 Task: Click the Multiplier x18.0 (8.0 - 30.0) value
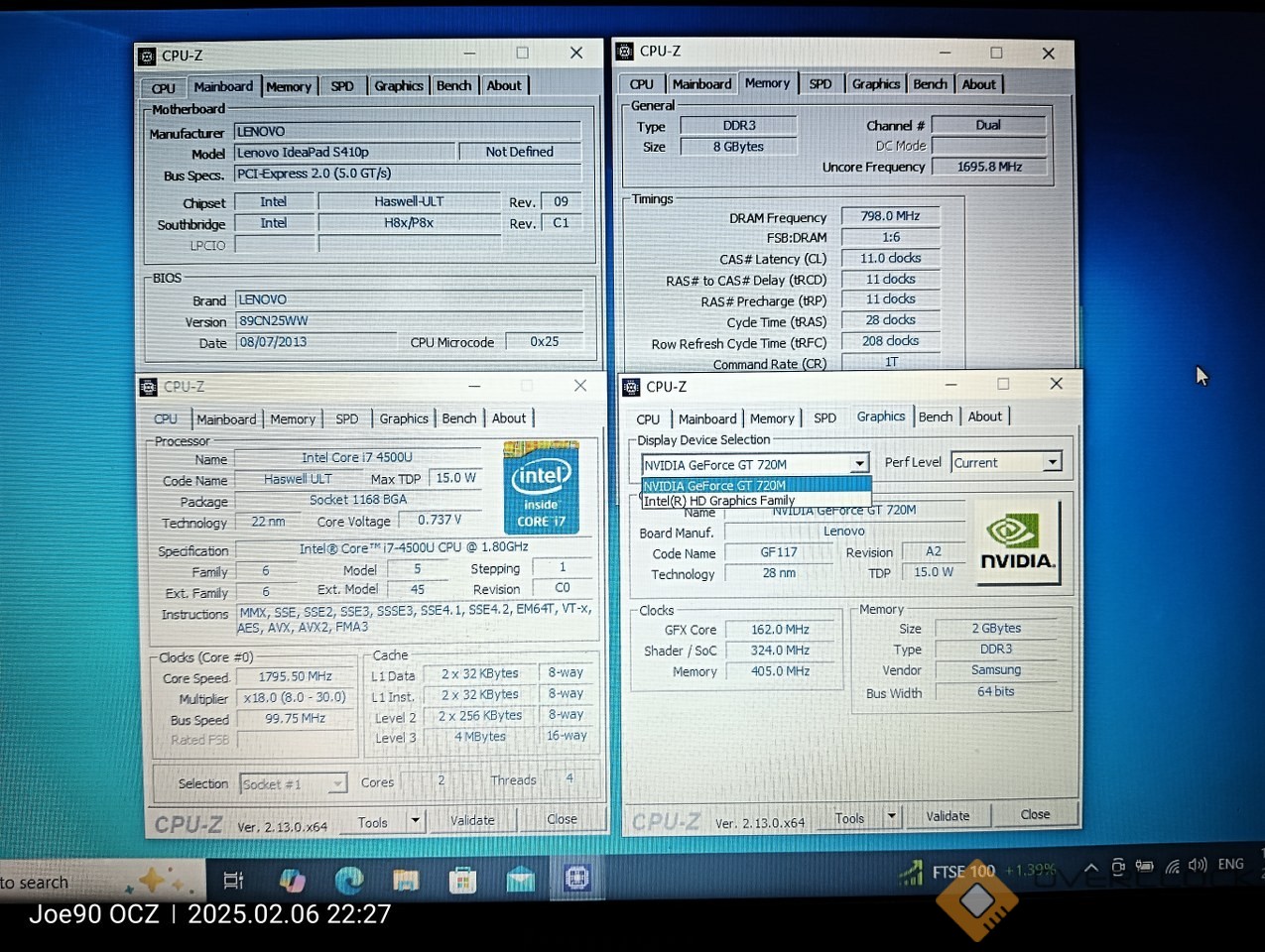click(295, 698)
